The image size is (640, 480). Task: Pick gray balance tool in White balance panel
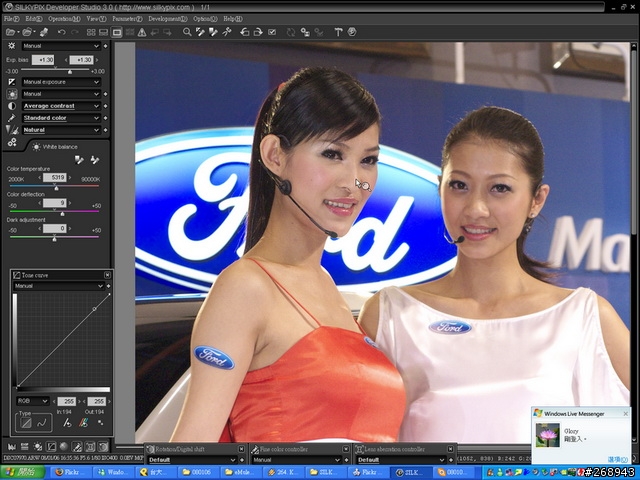click(79, 160)
